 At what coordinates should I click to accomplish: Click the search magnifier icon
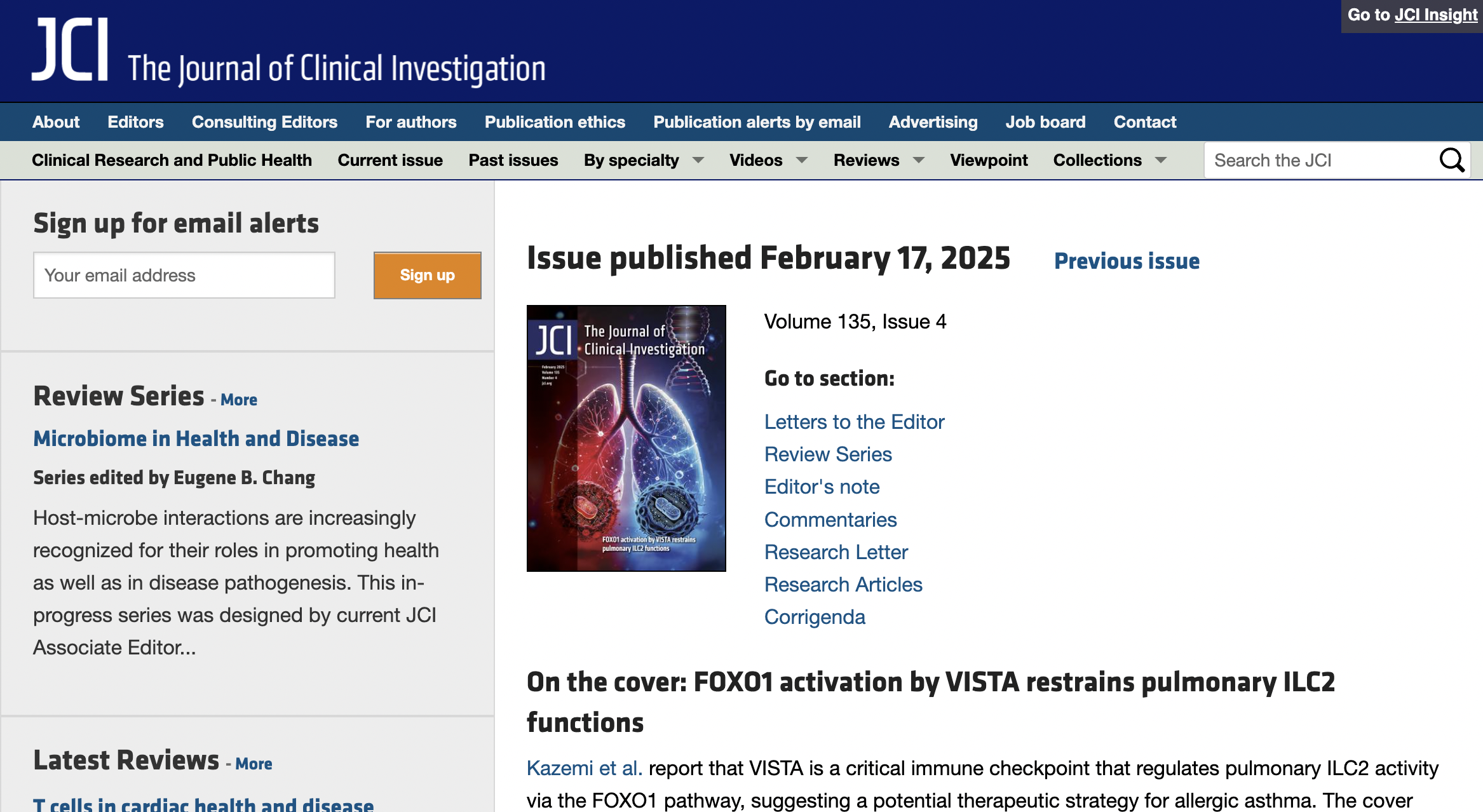pyautogui.click(x=1451, y=160)
